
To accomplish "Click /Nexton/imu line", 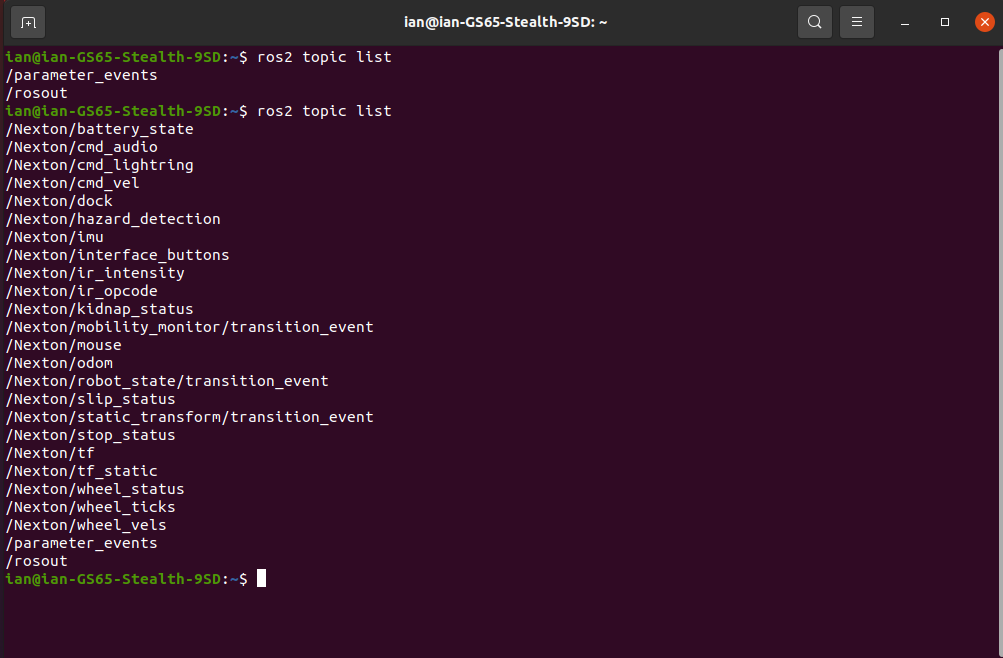I will (55, 237).
